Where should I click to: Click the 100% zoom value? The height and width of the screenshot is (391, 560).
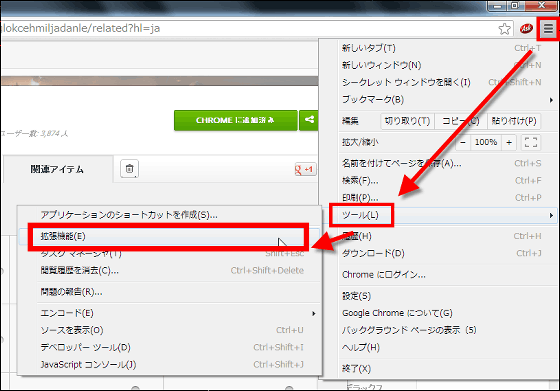coord(486,142)
